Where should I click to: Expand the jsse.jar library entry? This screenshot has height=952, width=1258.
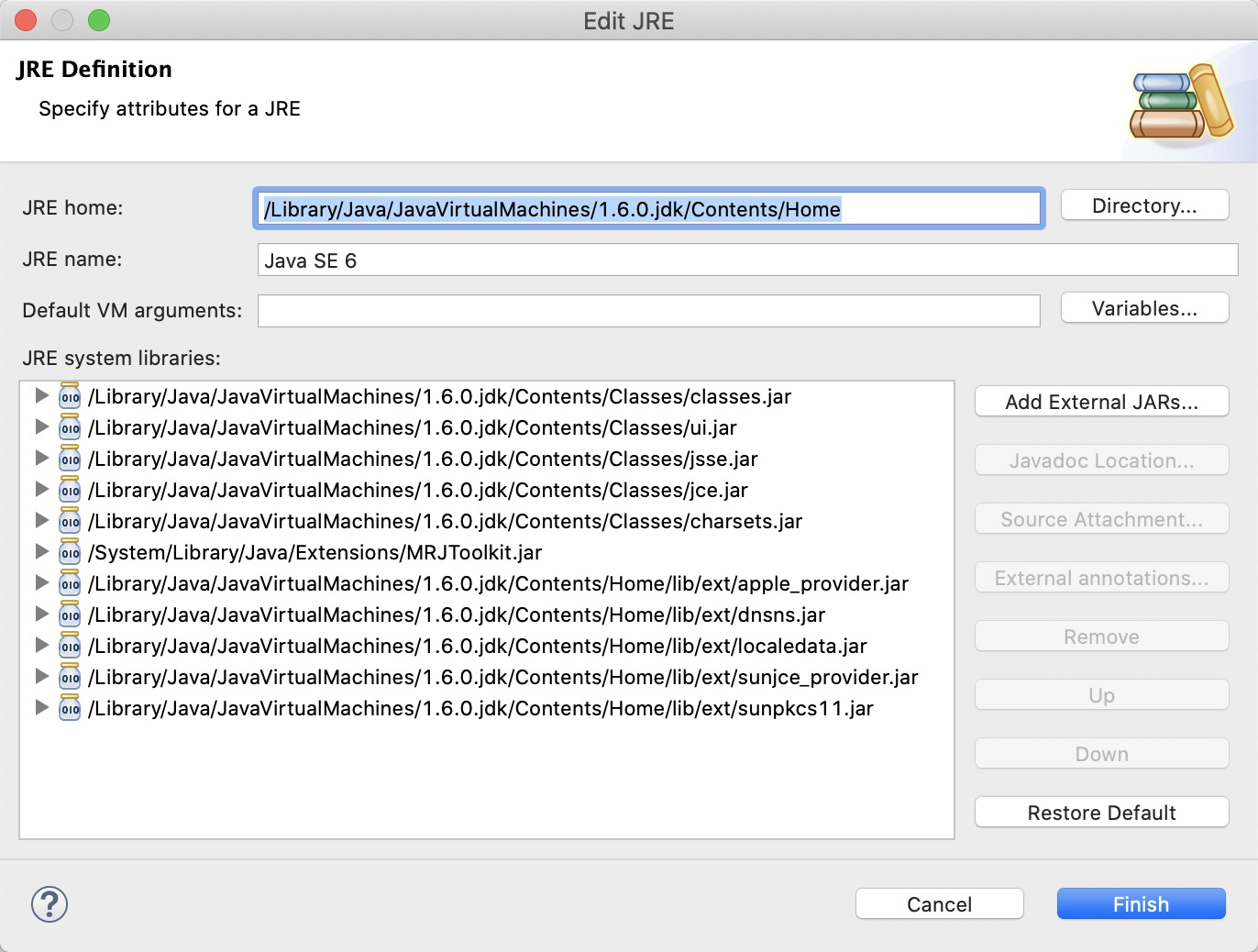click(x=41, y=458)
